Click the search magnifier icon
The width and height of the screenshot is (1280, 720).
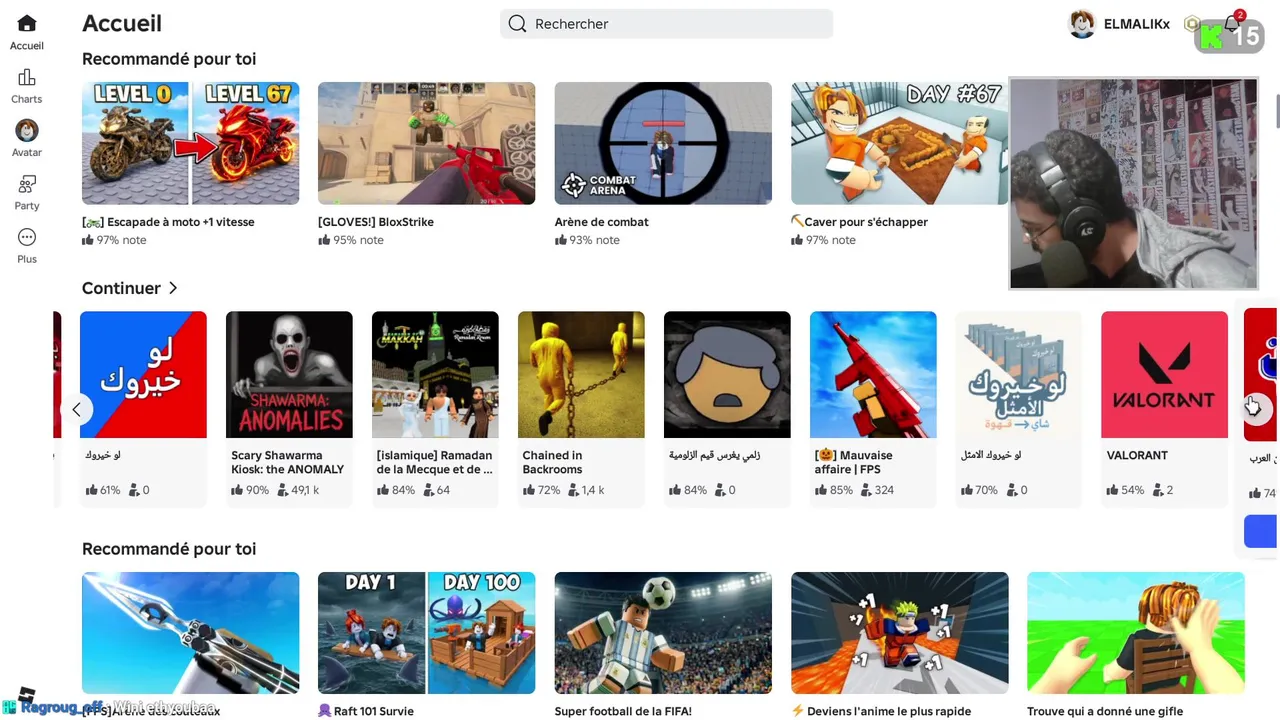coord(517,24)
